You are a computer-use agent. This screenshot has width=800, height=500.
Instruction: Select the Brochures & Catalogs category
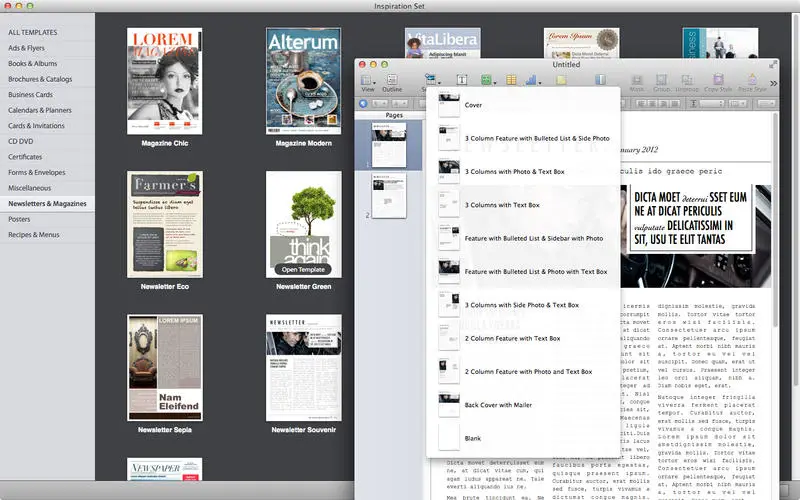pos(40,79)
